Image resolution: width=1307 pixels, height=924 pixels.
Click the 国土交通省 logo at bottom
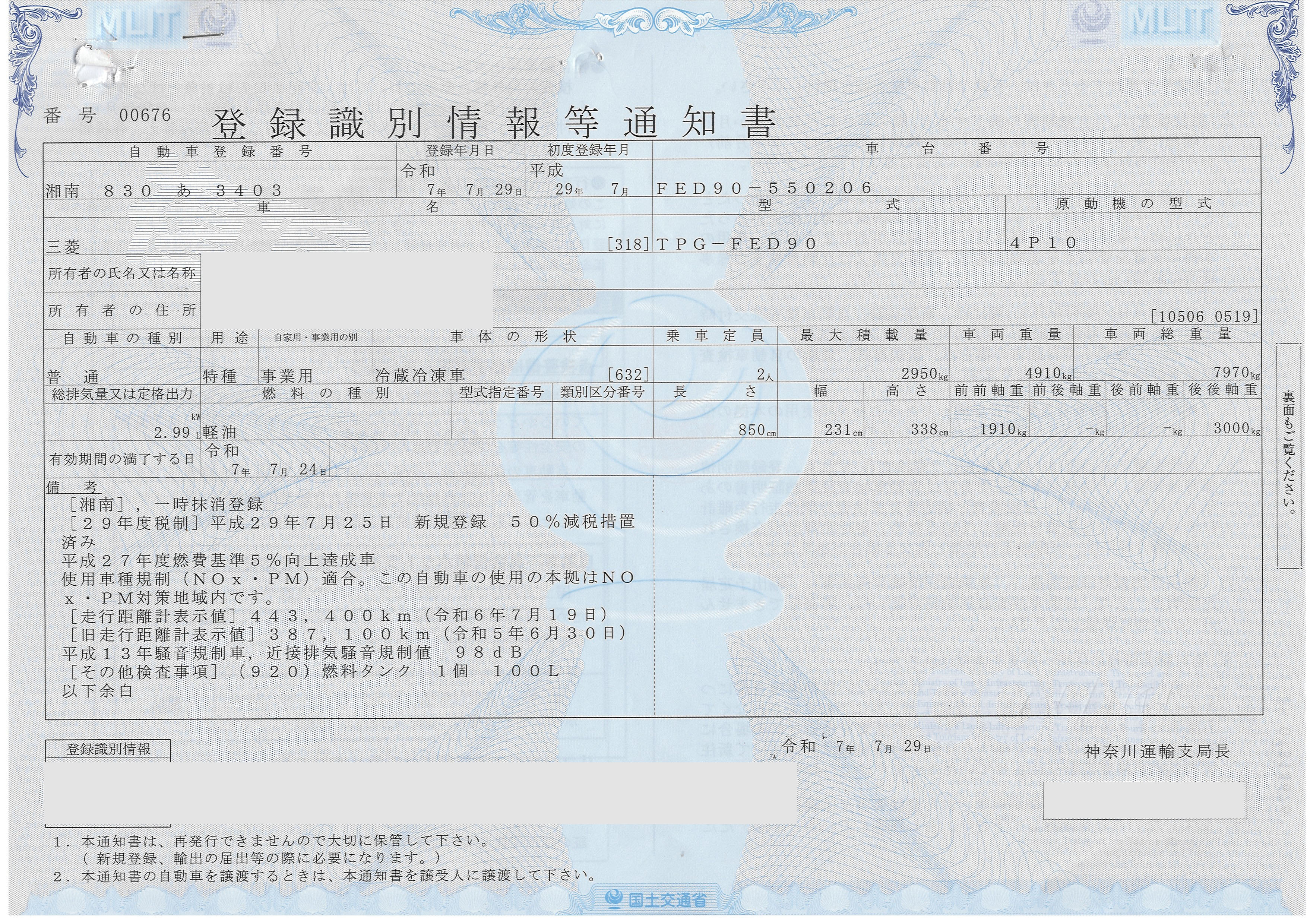pos(656,899)
